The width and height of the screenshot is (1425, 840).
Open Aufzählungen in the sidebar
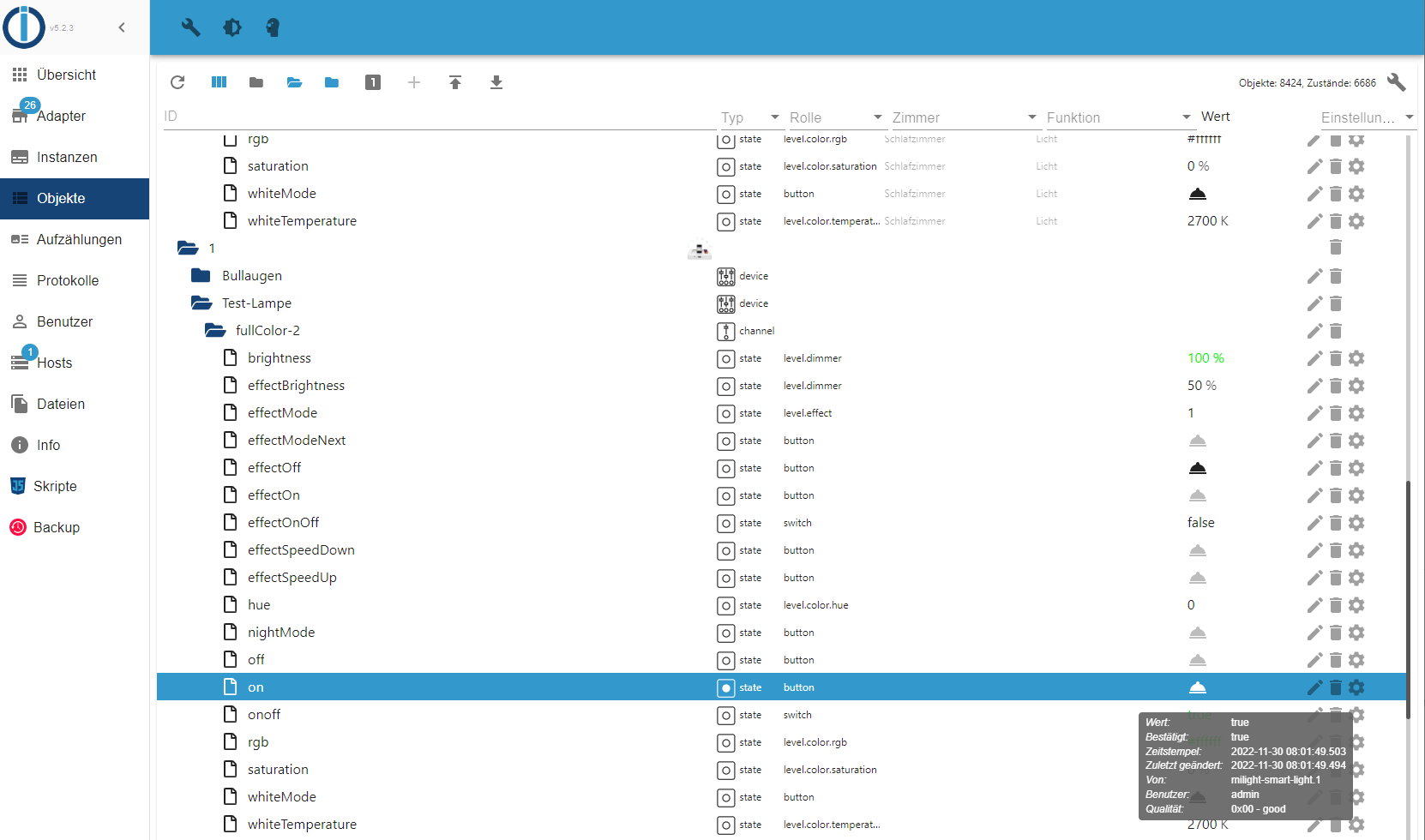[x=75, y=239]
